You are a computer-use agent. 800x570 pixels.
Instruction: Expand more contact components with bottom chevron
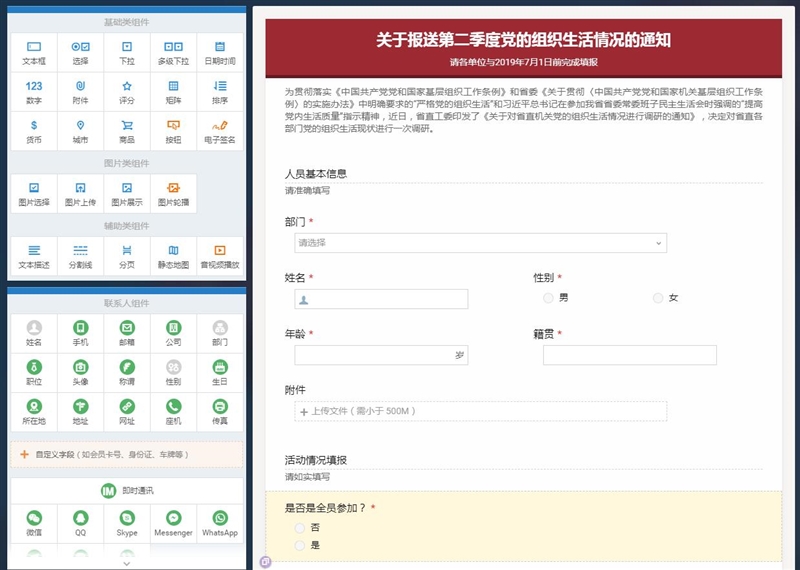[x=126, y=563]
